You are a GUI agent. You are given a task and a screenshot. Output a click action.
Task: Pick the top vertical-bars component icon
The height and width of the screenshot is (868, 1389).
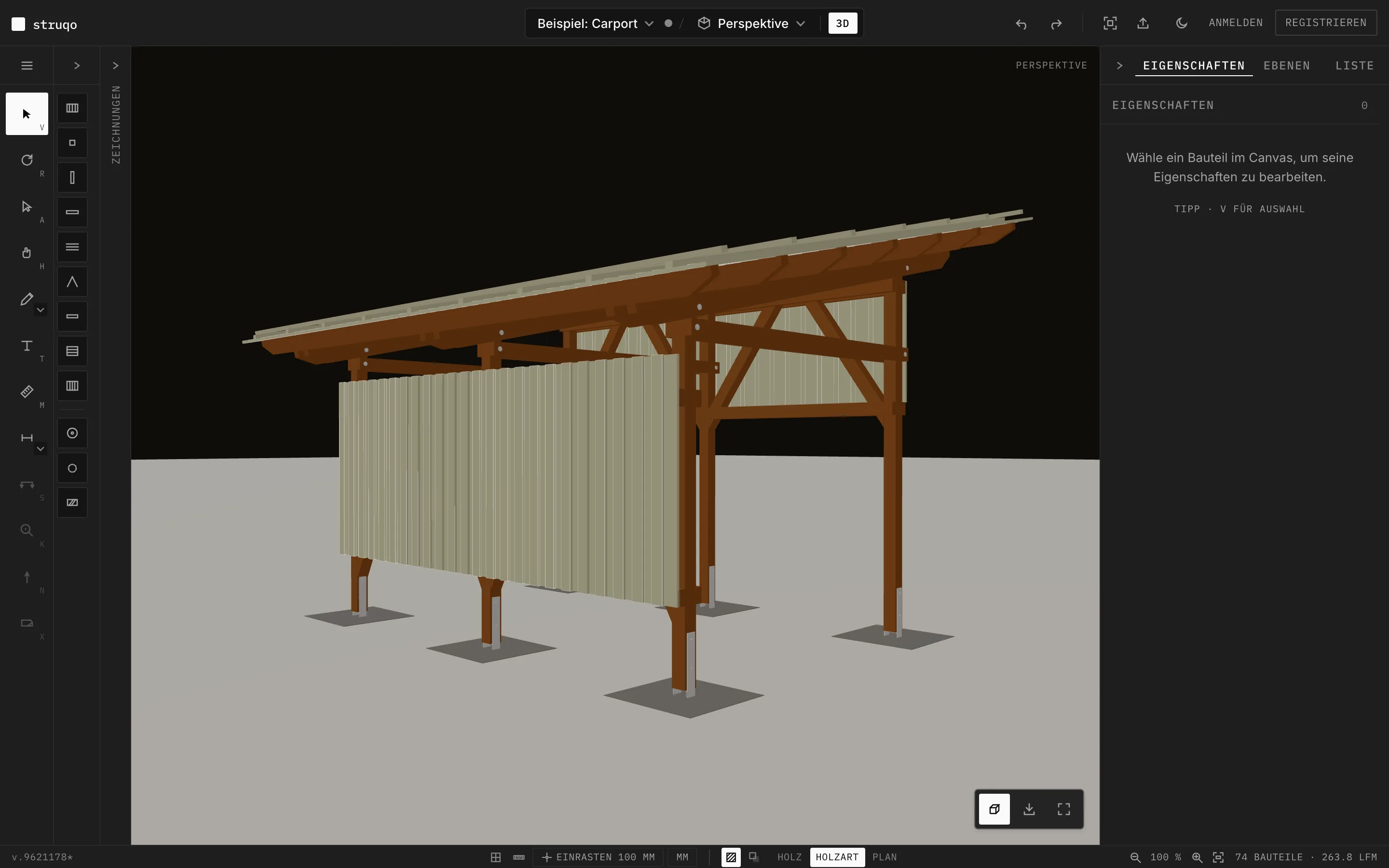72,108
